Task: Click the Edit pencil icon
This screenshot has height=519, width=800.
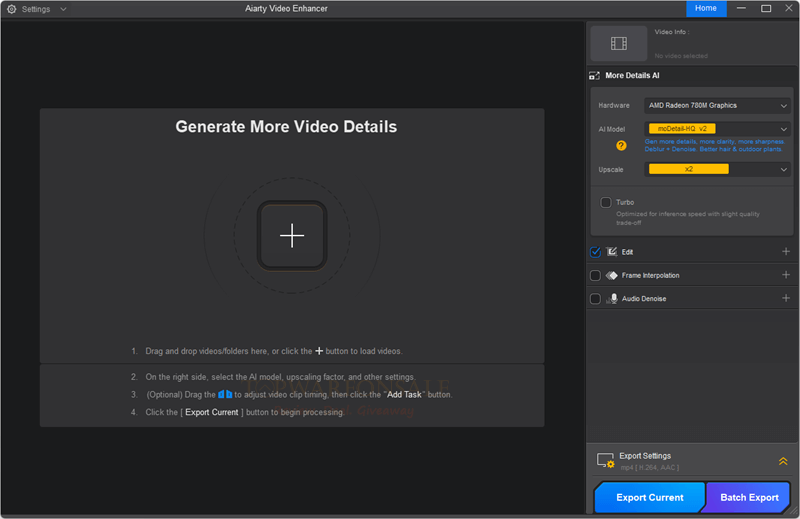Action: (612, 252)
